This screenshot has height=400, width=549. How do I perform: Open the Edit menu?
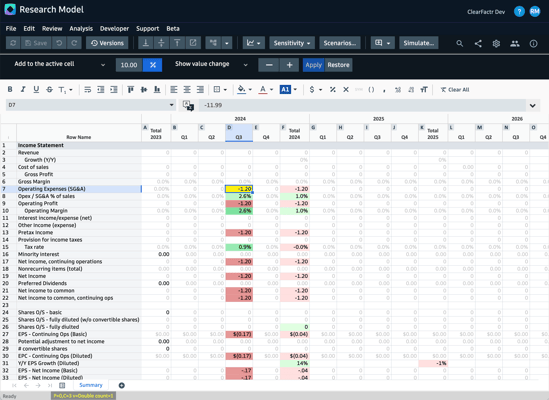(x=29, y=29)
